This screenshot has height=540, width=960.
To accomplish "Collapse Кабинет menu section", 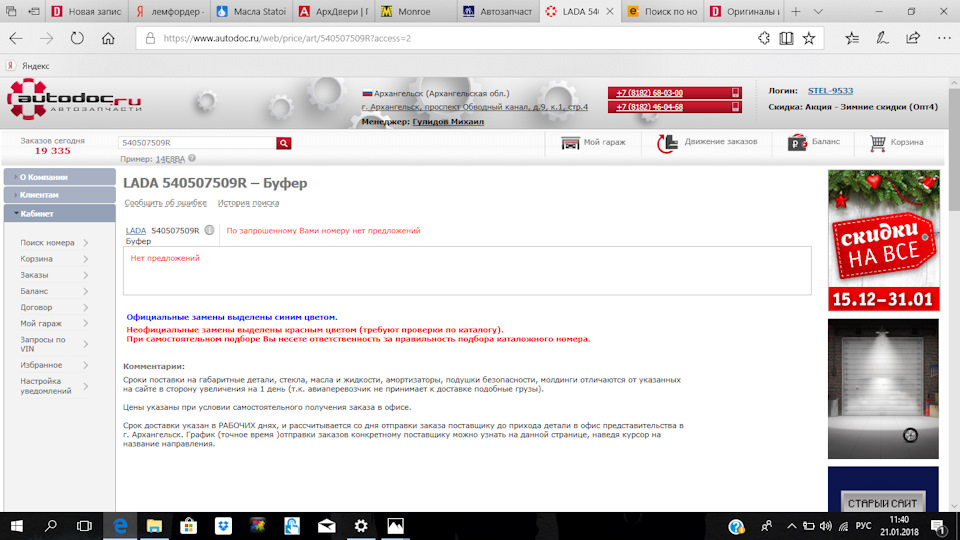I will (x=59, y=214).
